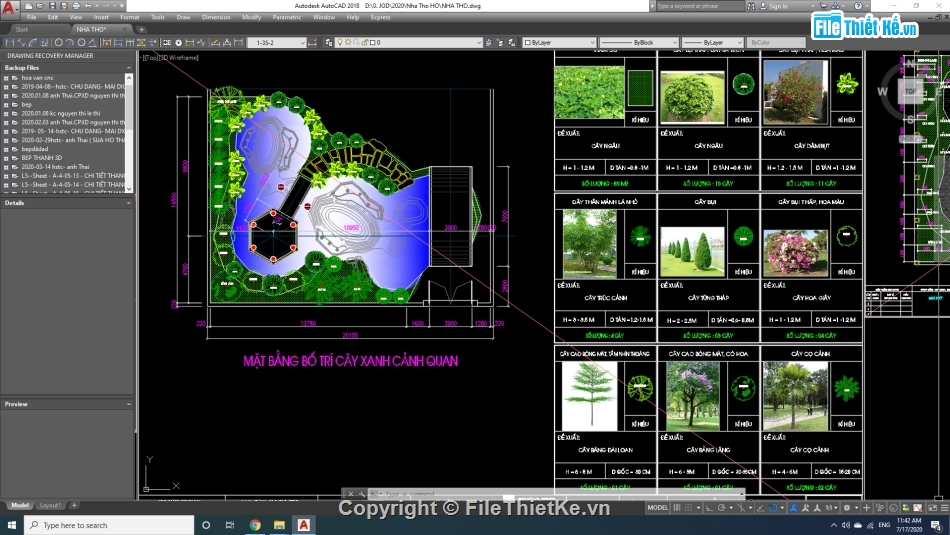Click the Top view label in viewport
This screenshot has height=535, width=950.
(151, 58)
